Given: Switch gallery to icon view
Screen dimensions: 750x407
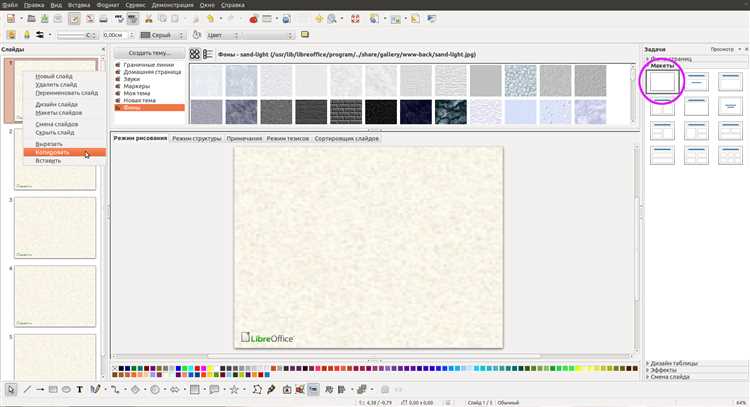Looking at the screenshot, I should pyautogui.click(x=194, y=54).
